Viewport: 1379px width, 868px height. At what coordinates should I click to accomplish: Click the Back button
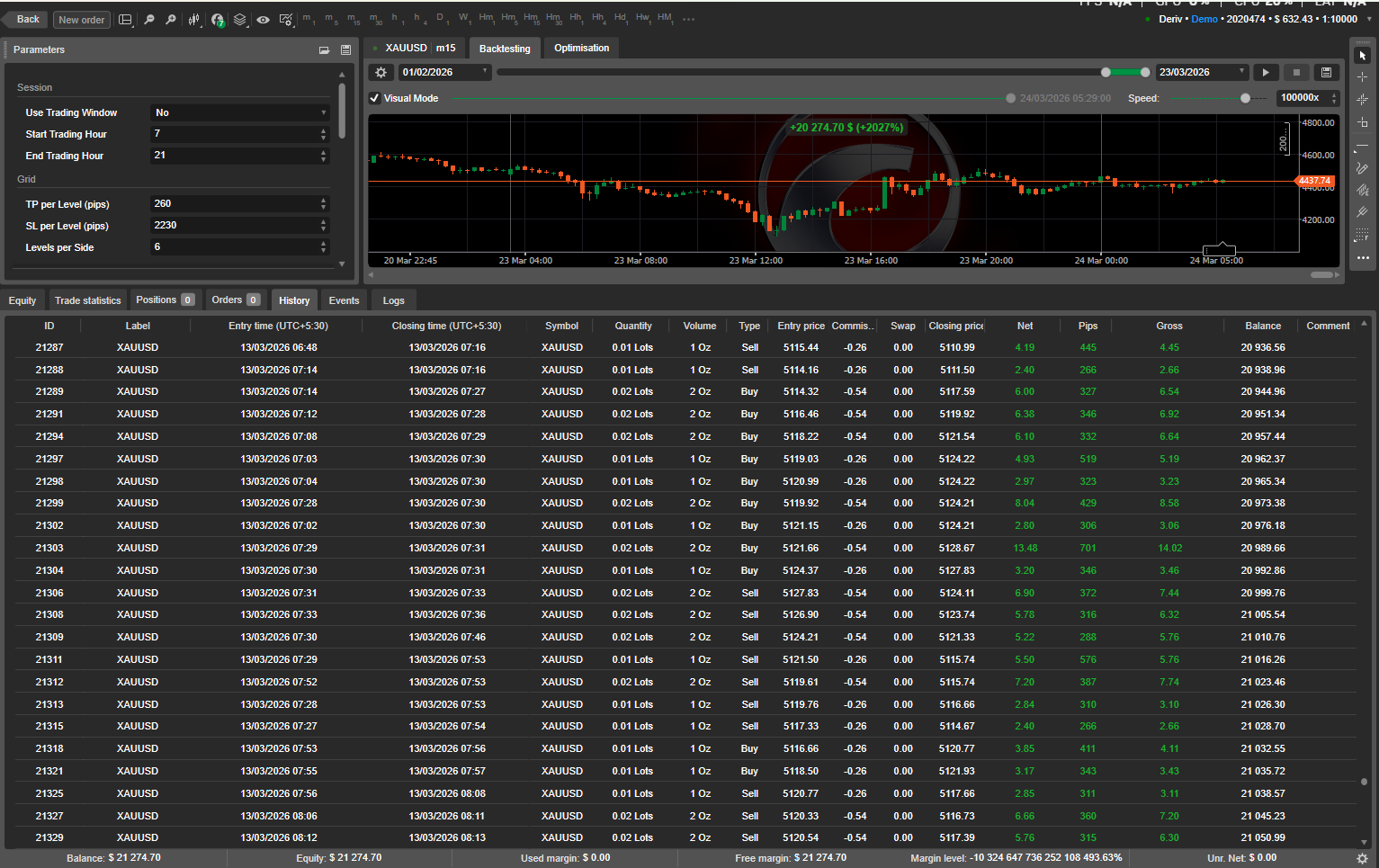(27, 20)
